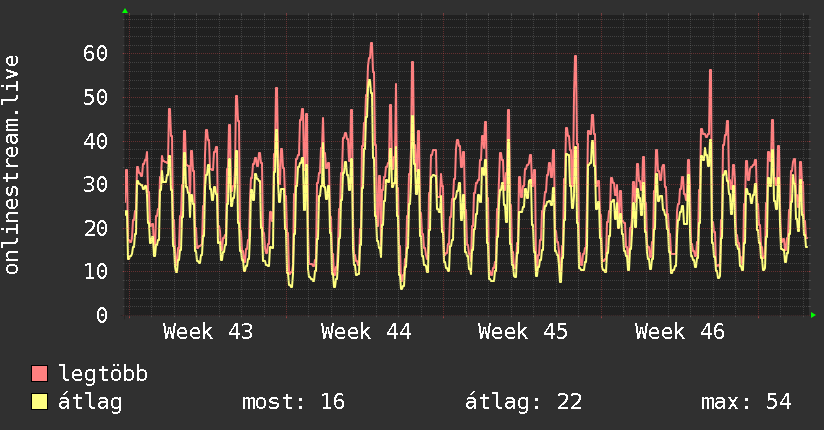Click the y-axis value 50

coord(96,97)
